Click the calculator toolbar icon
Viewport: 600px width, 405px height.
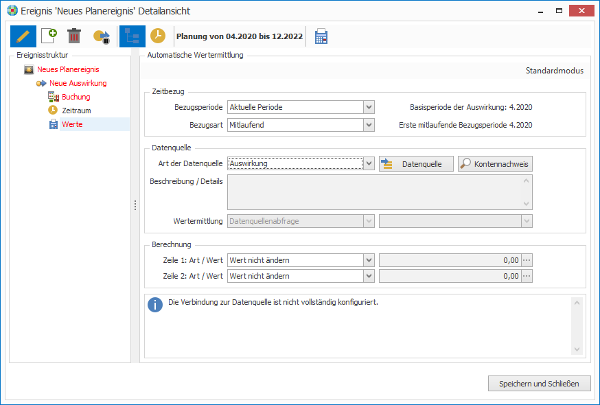coord(321,36)
